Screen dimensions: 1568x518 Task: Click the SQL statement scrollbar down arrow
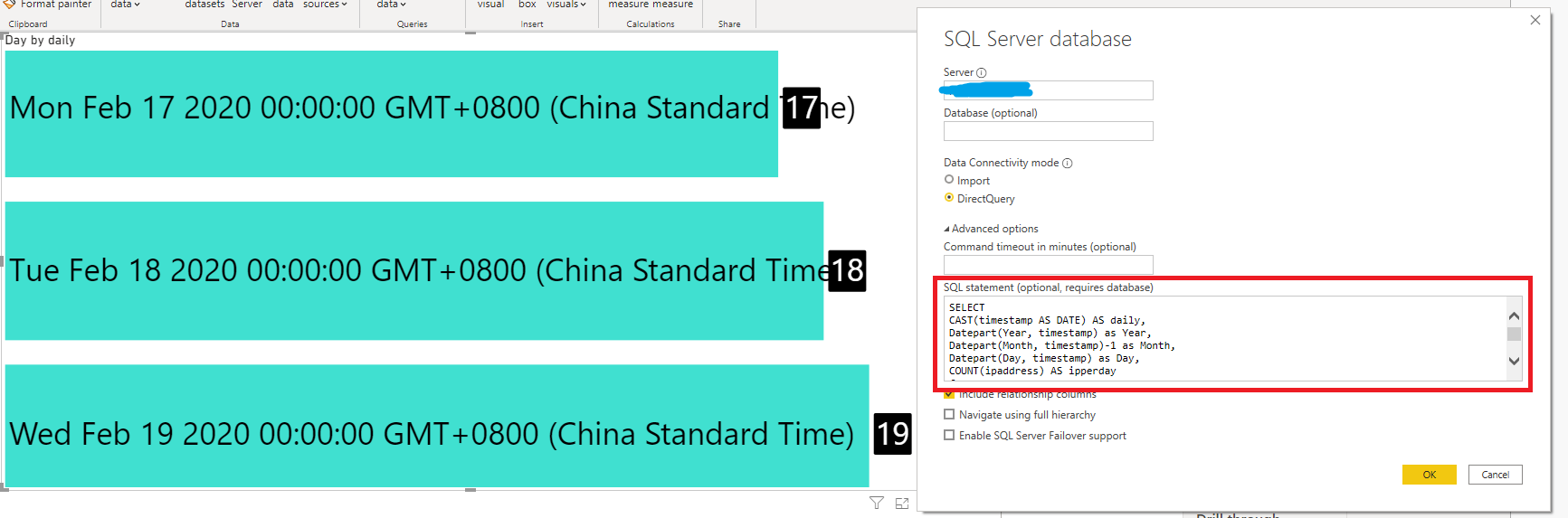point(1514,361)
